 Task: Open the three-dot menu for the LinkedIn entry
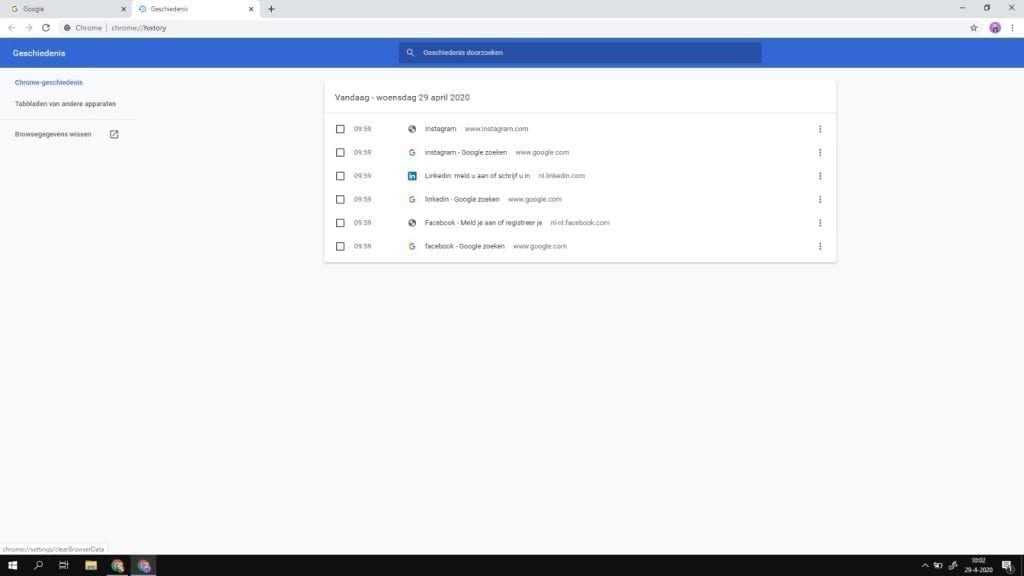(820, 176)
